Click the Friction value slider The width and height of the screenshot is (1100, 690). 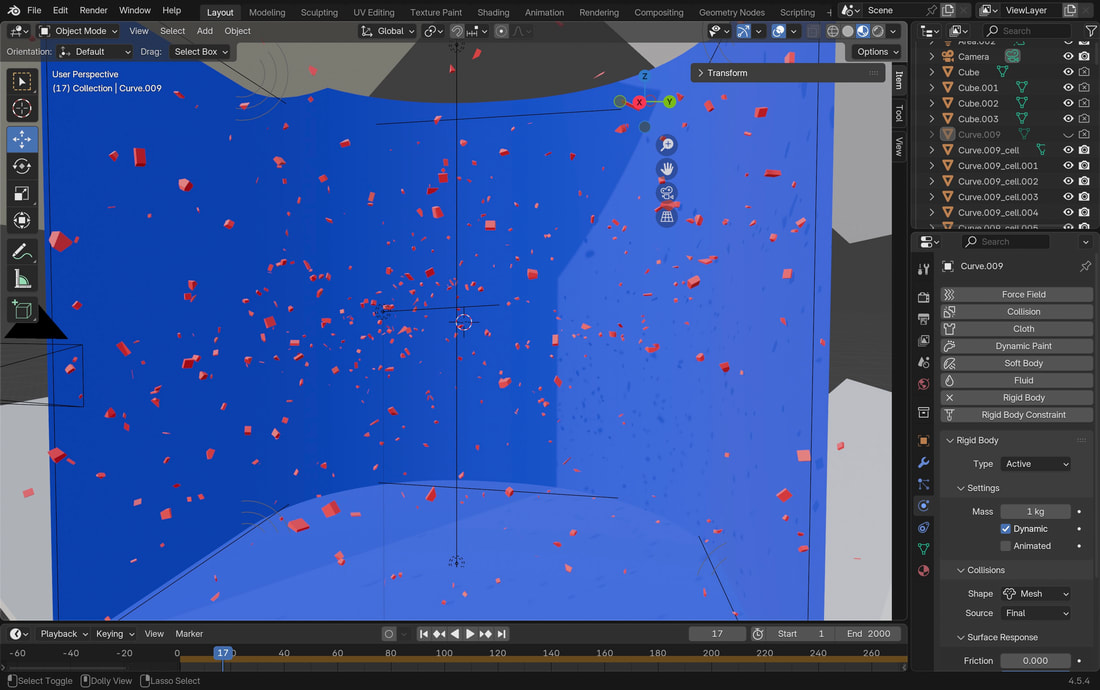[x=1035, y=661]
